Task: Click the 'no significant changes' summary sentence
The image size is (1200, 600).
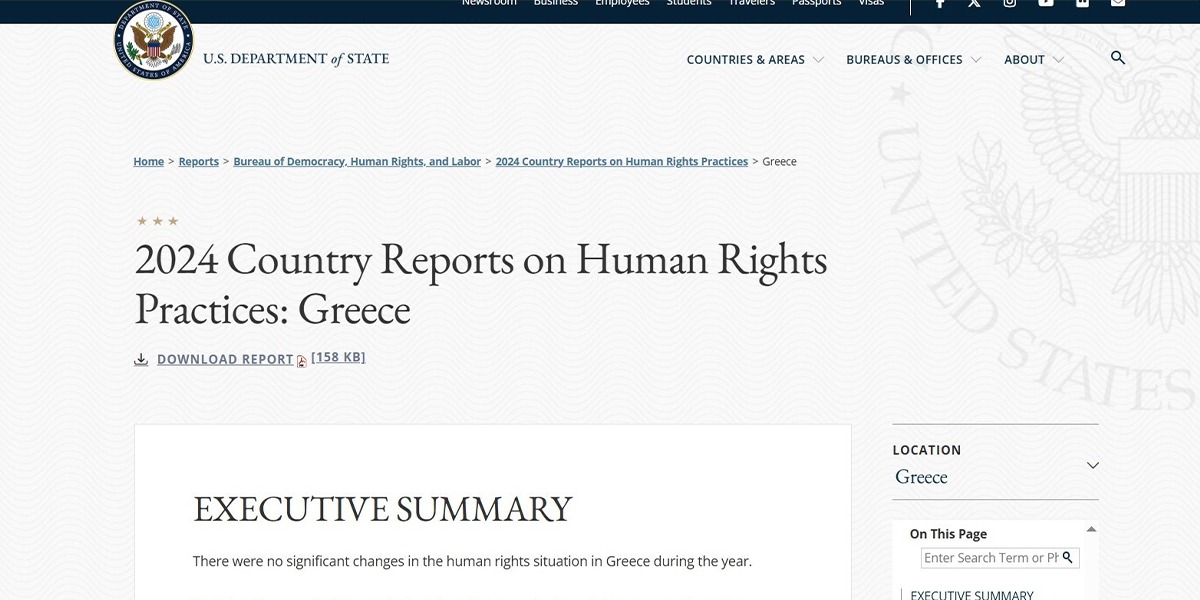Action: [x=472, y=561]
